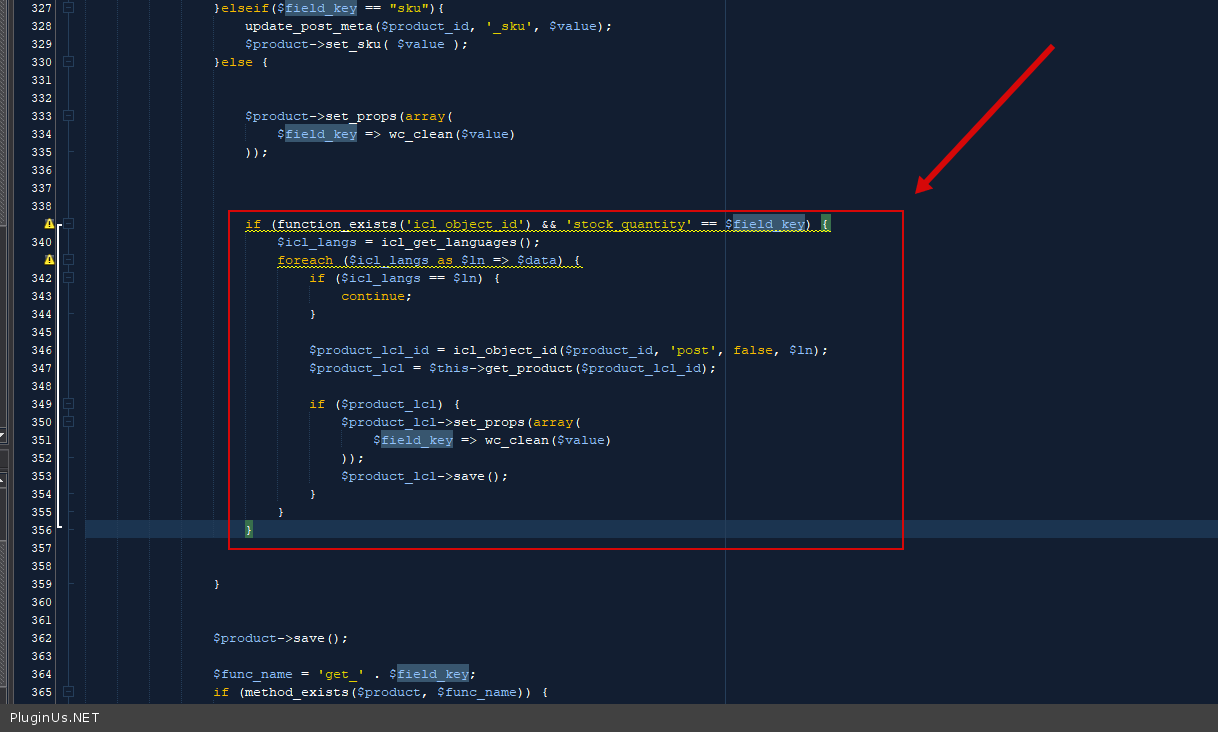Image resolution: width=1218 pixels, height=732 pixels.
Task: Click the icl_get_languages() call
Action: pyautogui.click(x=460, y=242)
